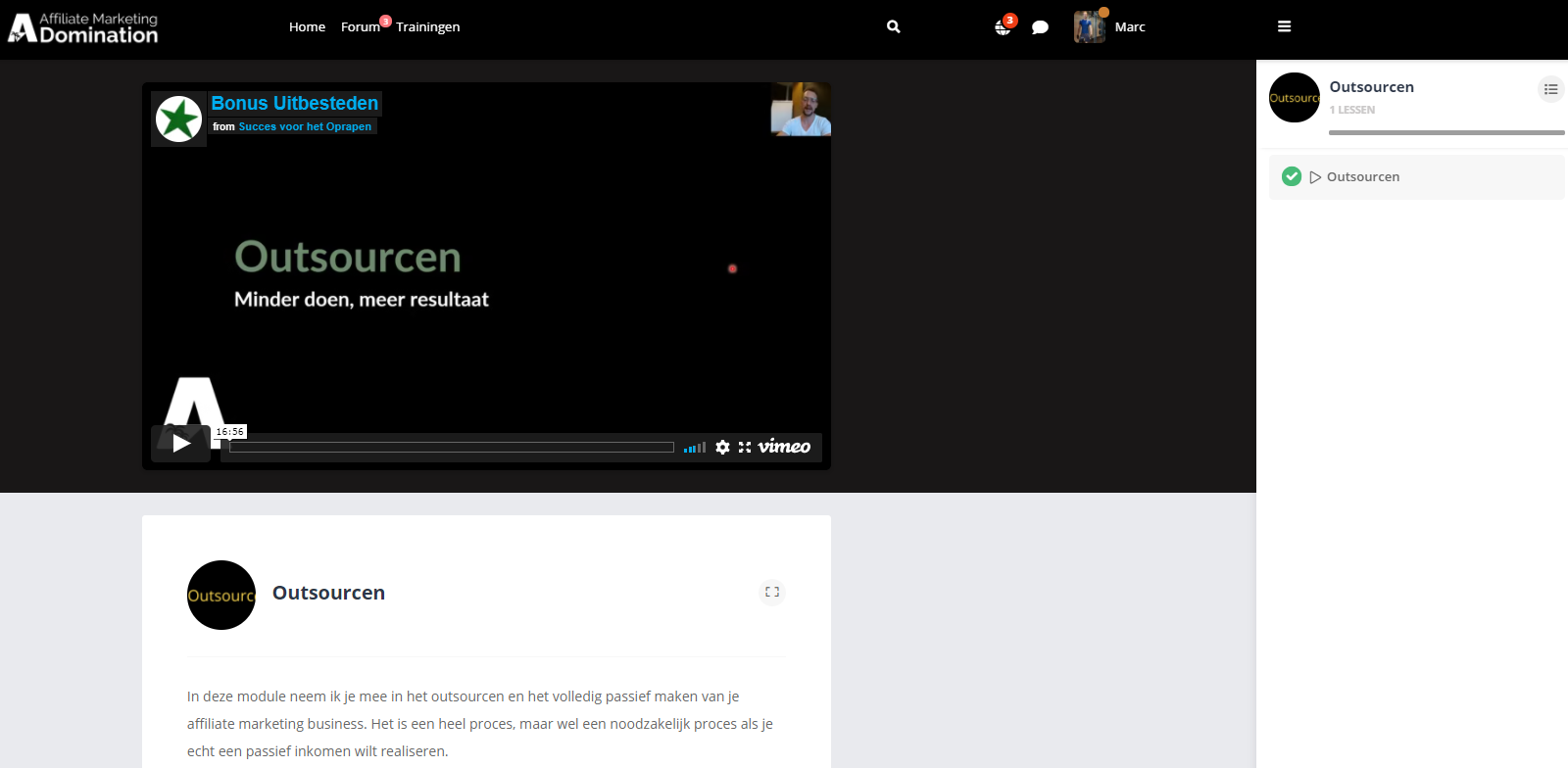Open the Succes voor het Oprapen link
The width and height of the screenshot is (1568, 768).
[x=305, y=126]
